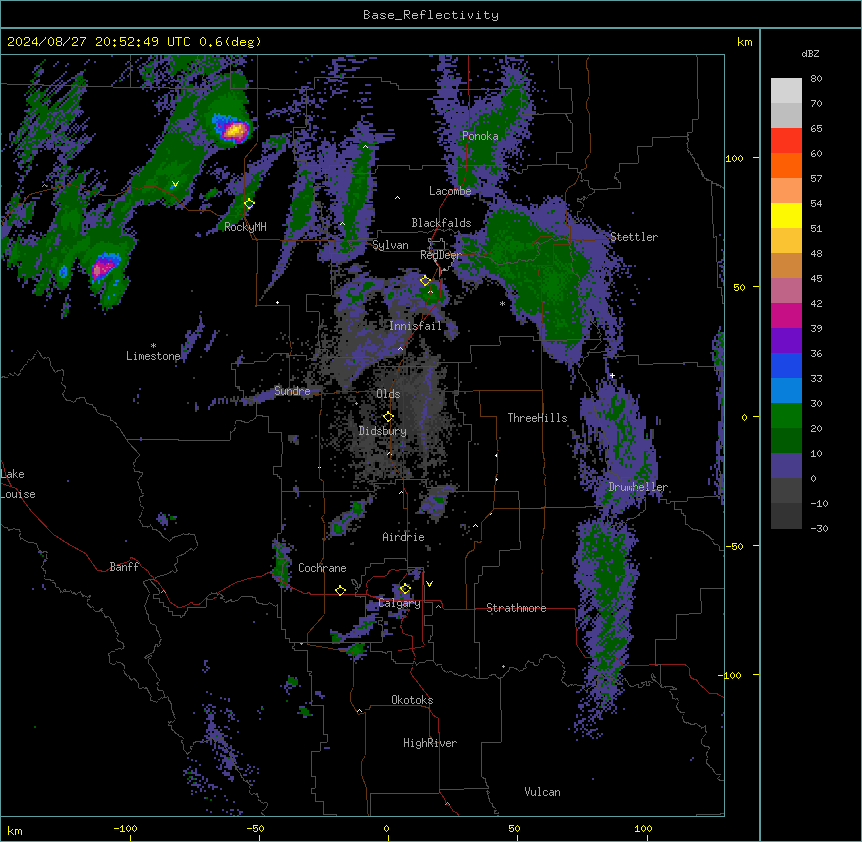The height and width of the screenshot is (842, 862).
Task: Click the Sylvan label
Action: pos(390,245)
